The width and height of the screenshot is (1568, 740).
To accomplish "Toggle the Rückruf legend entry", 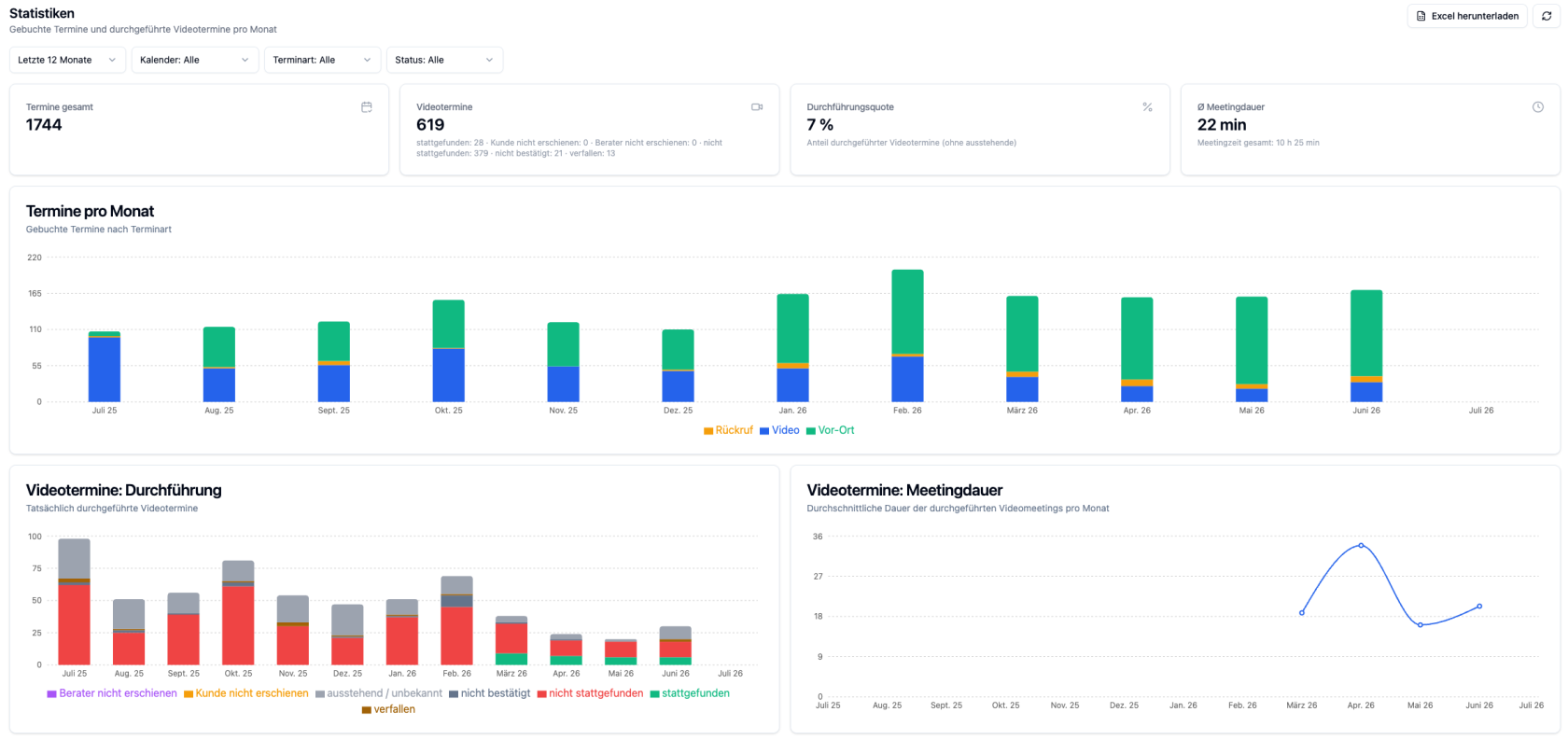I will (x=728, y=430).
